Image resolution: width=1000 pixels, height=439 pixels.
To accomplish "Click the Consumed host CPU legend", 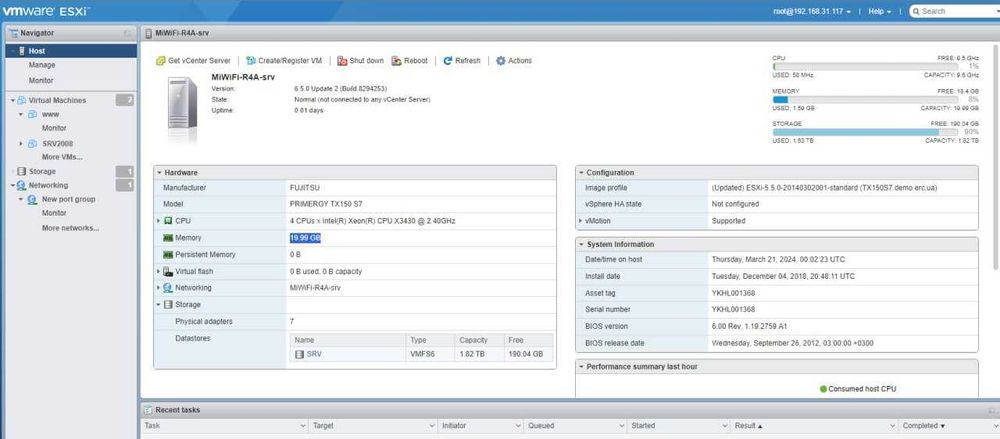I will [858, 389].
